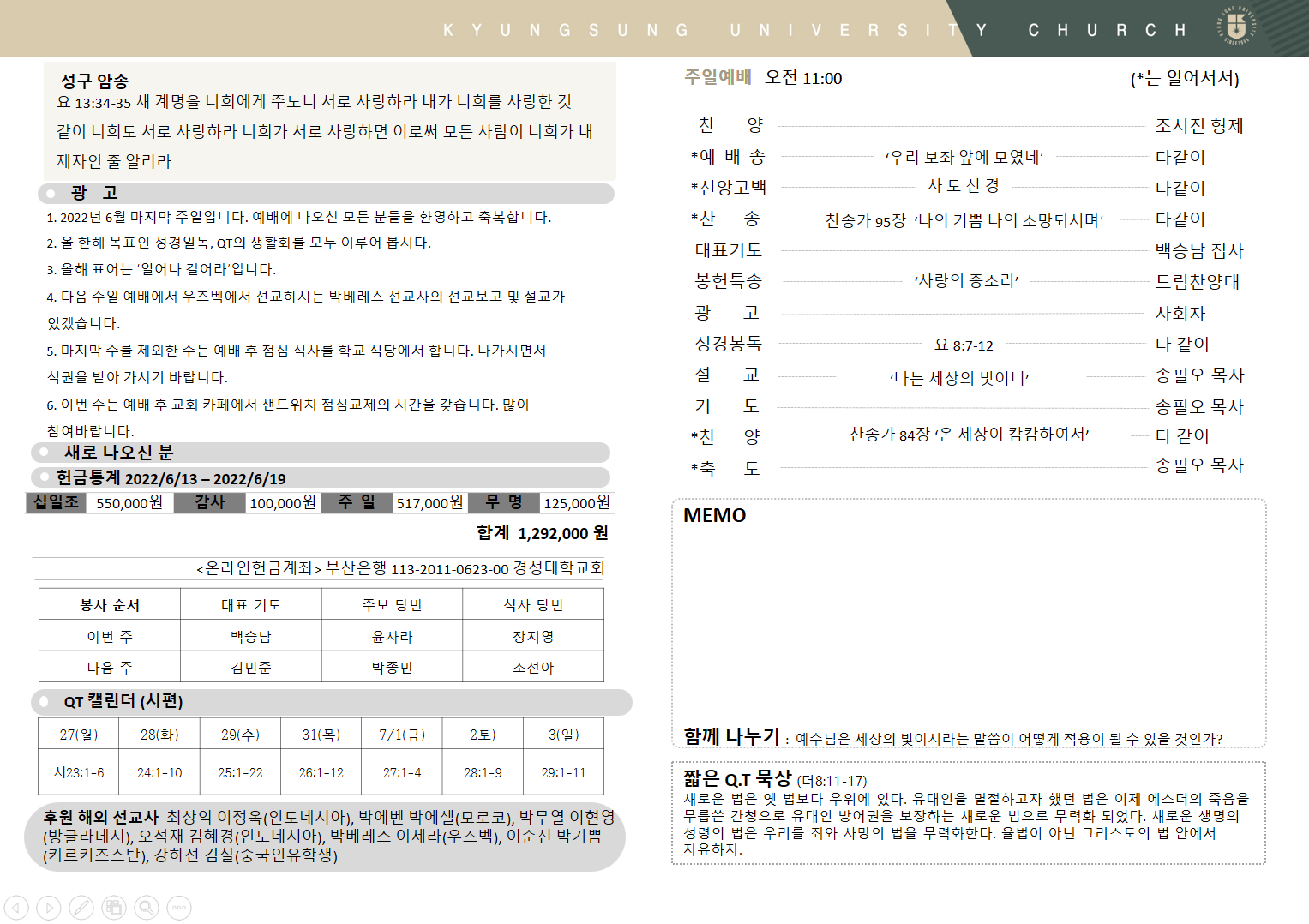Click '사도신경' in the order of worship
This screenshot has height=924, width=1309.
click(964, 186)
